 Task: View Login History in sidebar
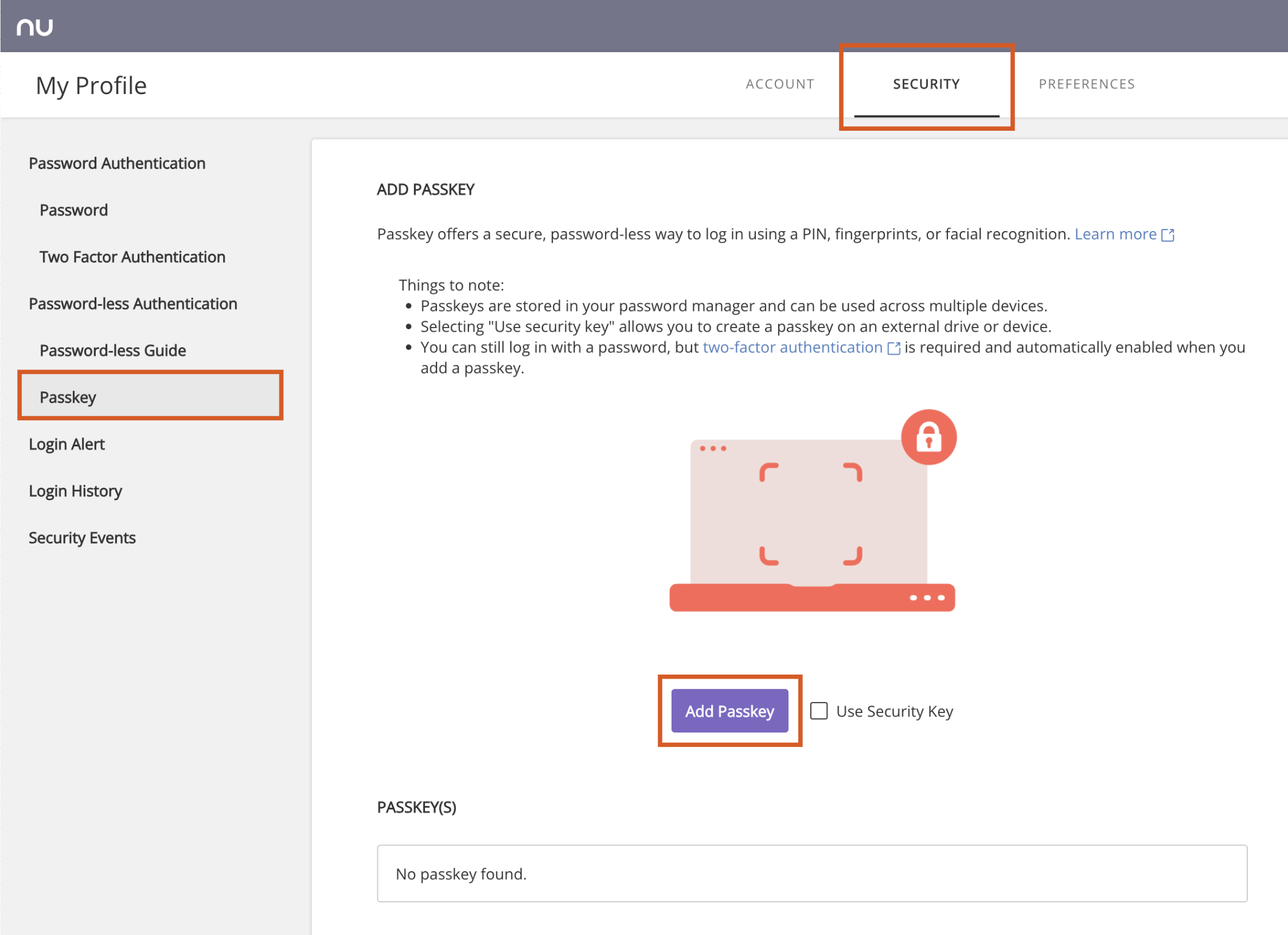pyautogui.click(x=76, y=491)
